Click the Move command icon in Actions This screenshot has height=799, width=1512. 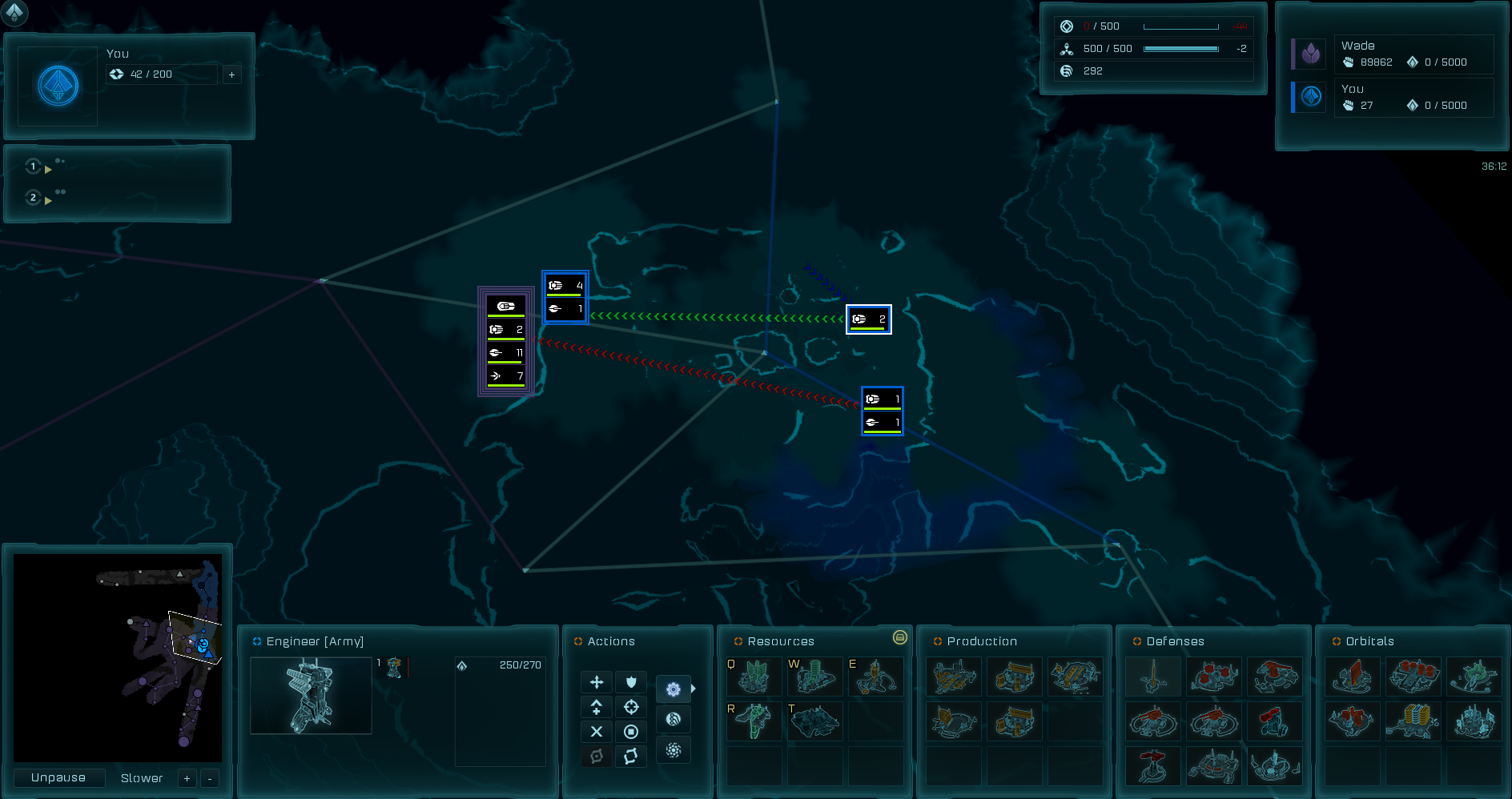point(597,682)
